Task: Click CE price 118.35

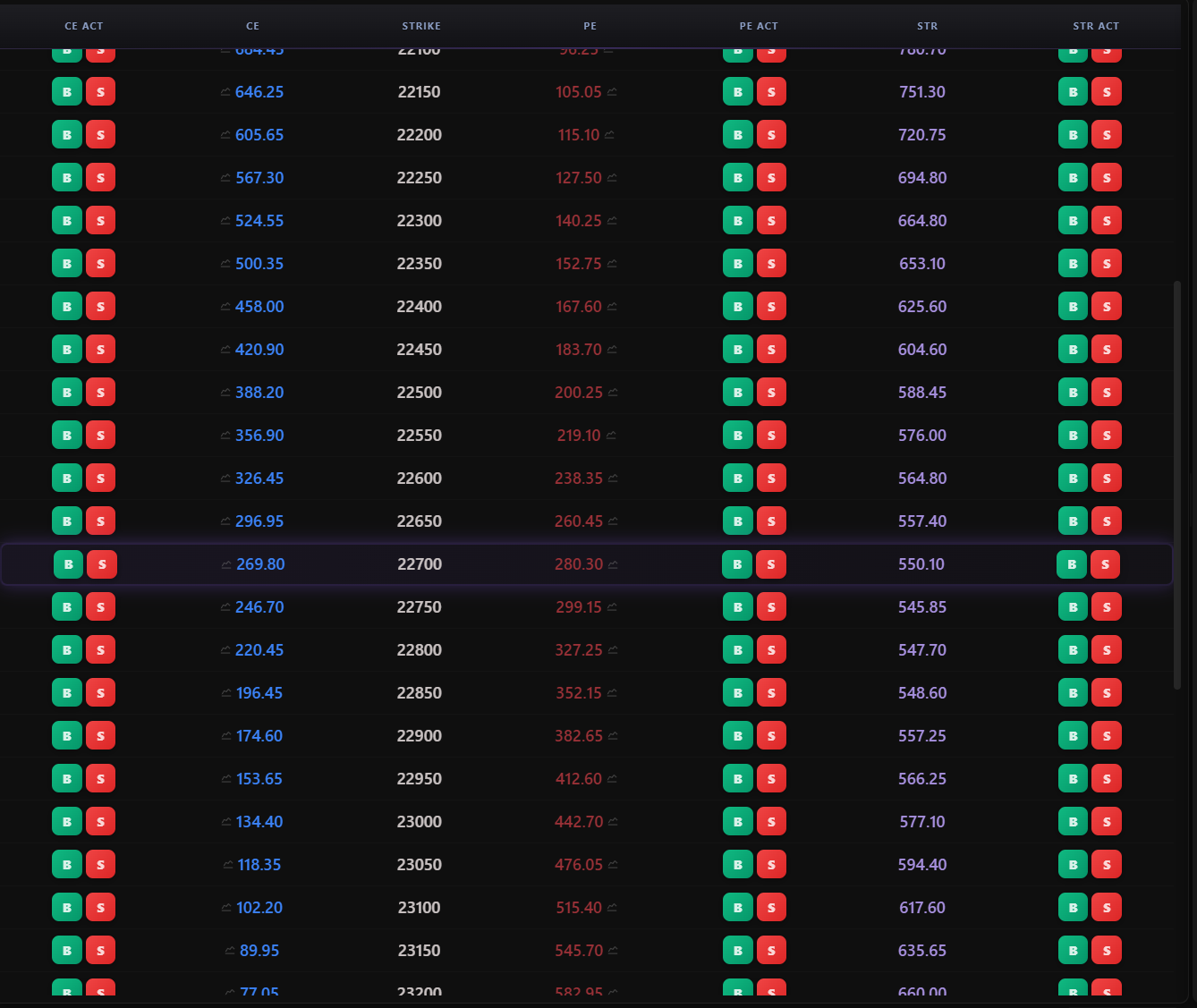Action: (x=259, y=865)
